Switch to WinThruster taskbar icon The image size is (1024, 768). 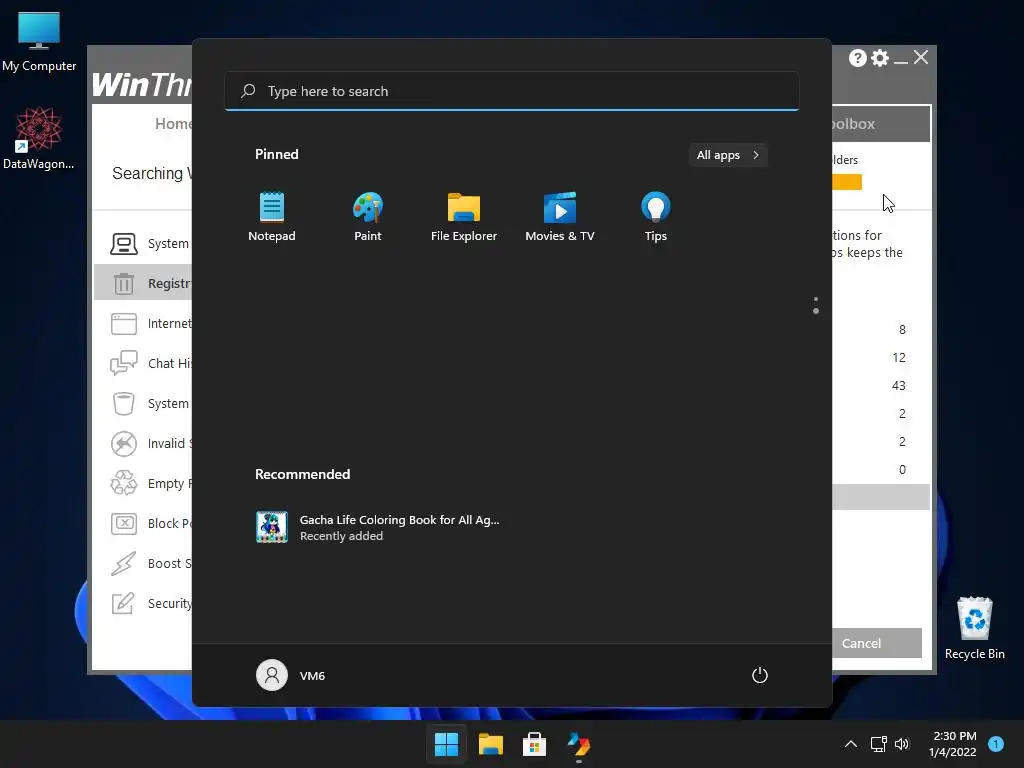point(579,744)
